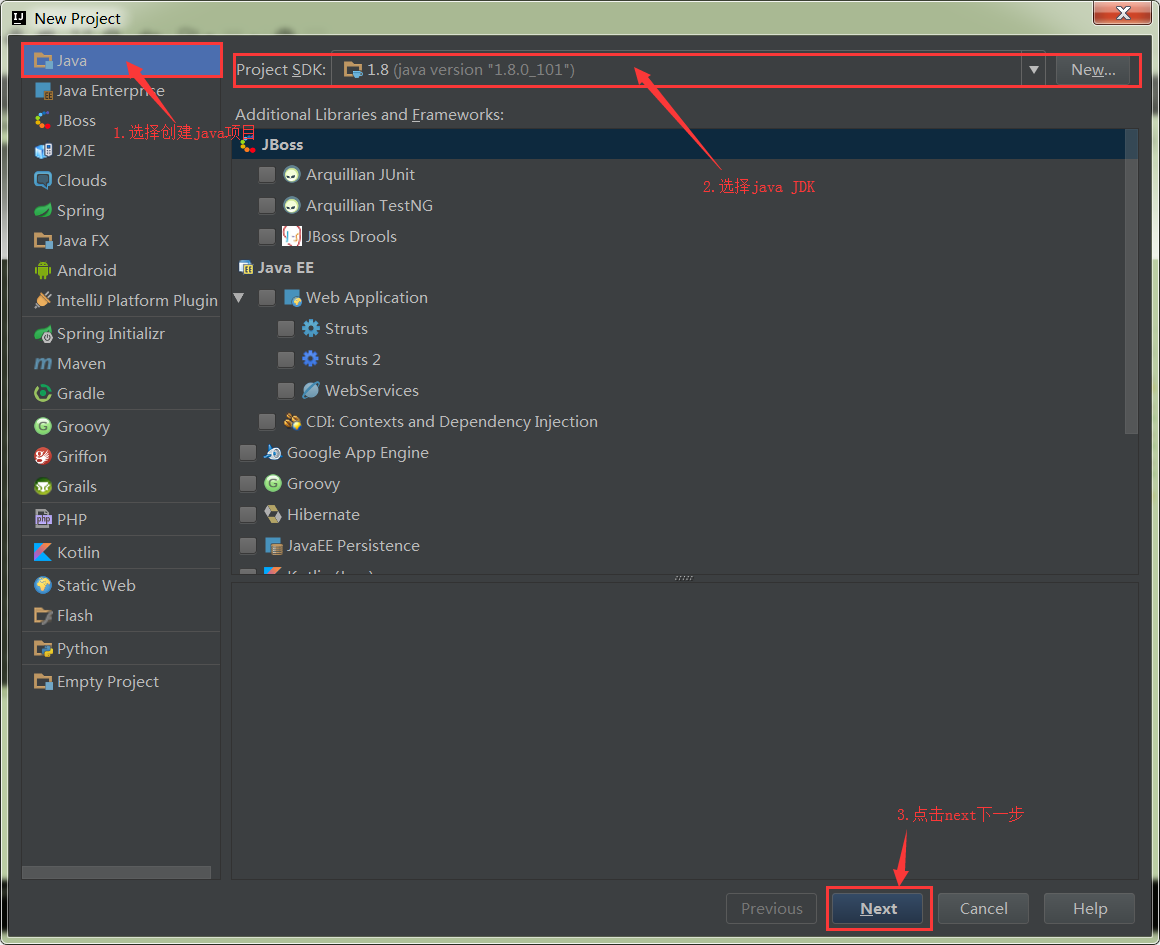Click the JavaEE Persistence icon
1160x945 pixels.
pos(273,546)
